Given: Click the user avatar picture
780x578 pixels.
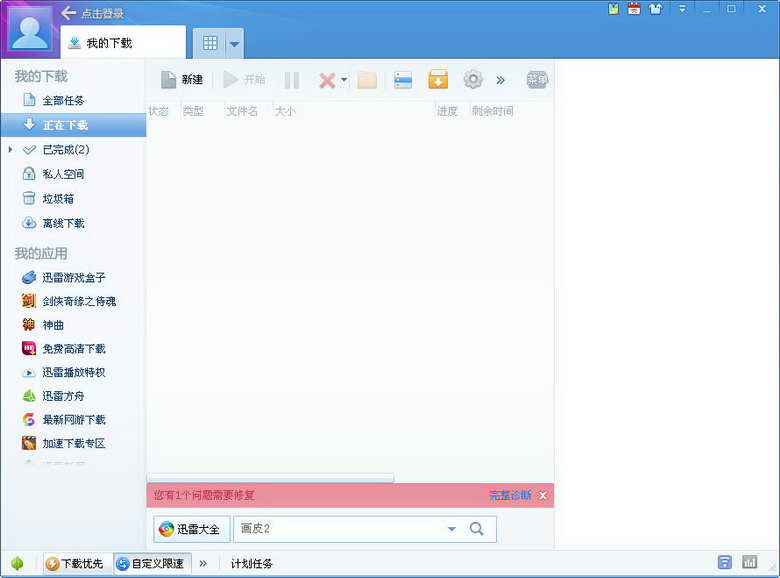Looking at the screenshot, I should coord(30,29).
